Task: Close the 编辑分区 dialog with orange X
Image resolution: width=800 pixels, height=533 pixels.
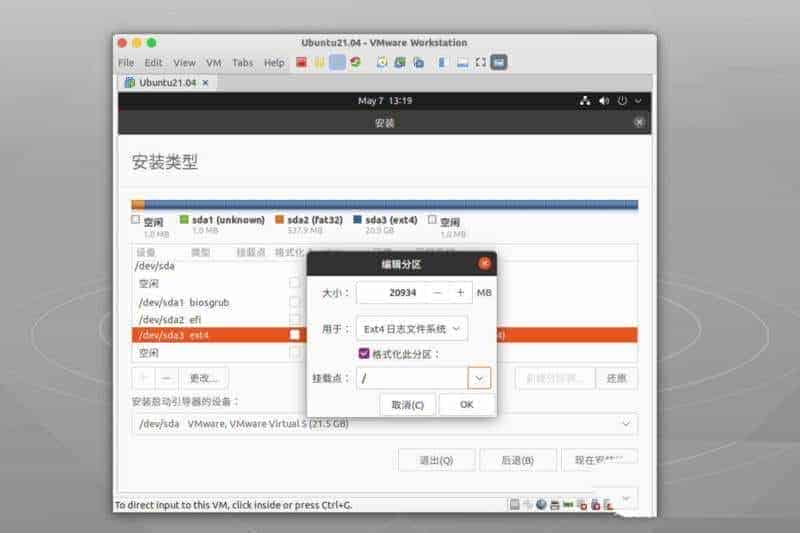Action: (484, 263)
